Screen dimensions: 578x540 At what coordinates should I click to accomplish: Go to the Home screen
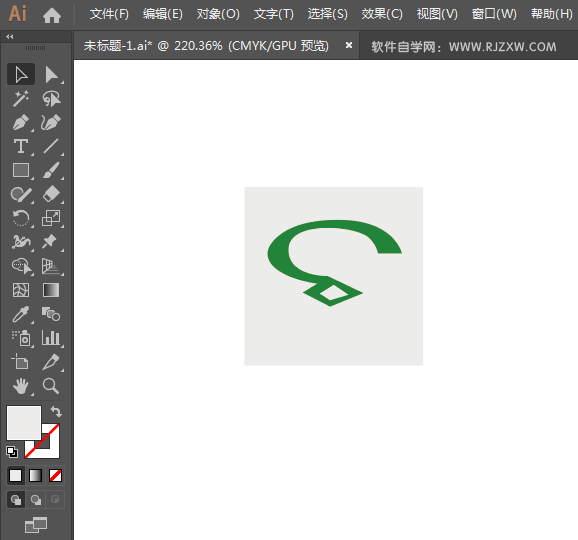pos(52,15)
